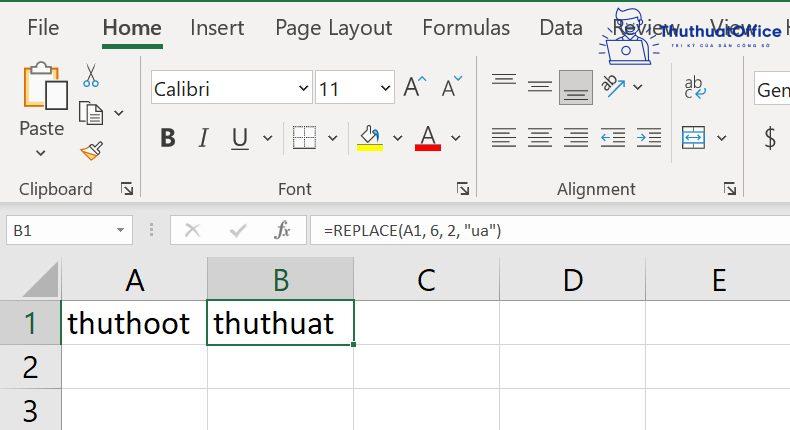Activate the Format Painter brush
The height and width of the screenshot is (430, 790).
[x=92, y=150]
